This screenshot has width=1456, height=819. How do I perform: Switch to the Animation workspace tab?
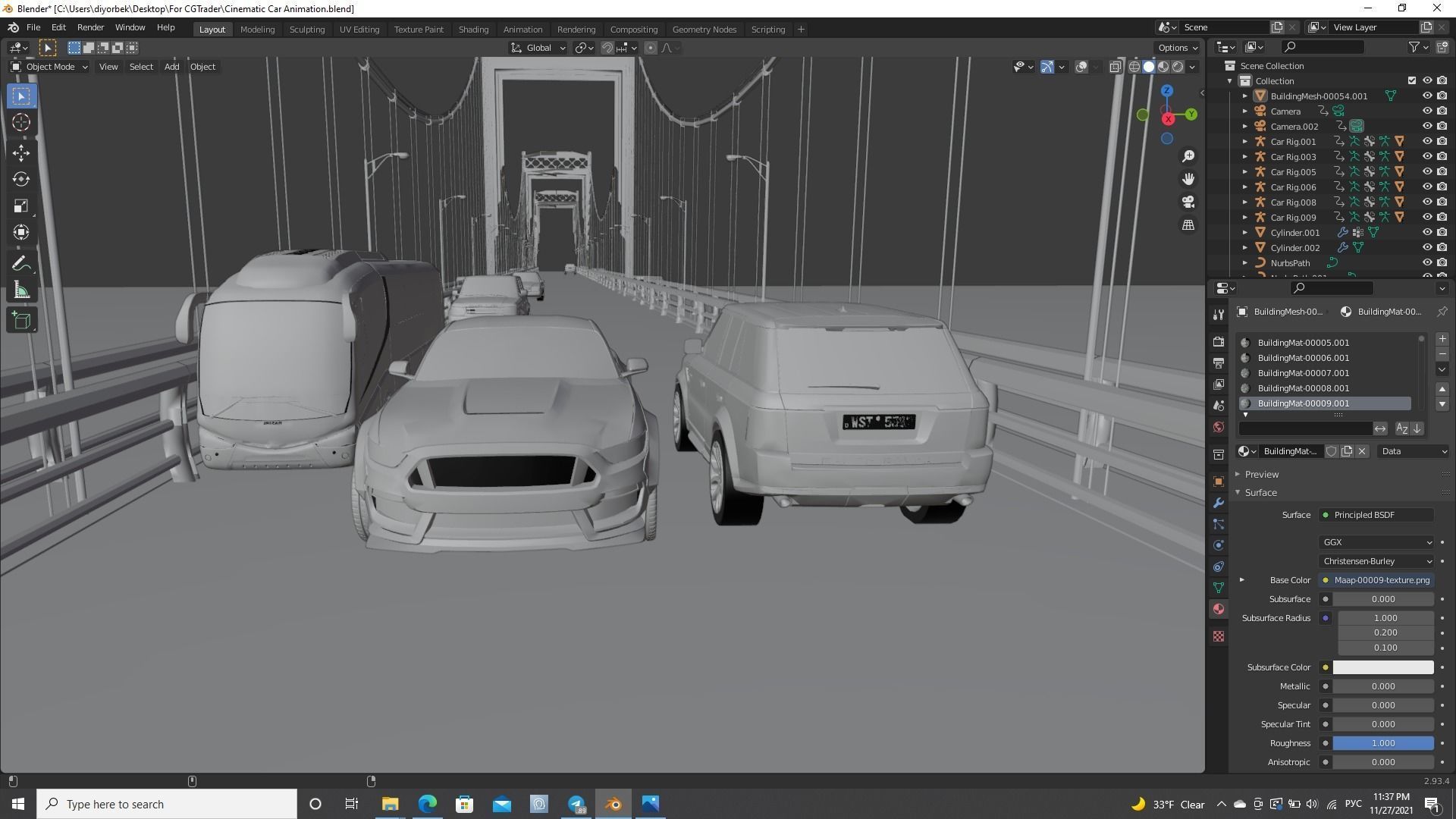[x=522, y=30]
